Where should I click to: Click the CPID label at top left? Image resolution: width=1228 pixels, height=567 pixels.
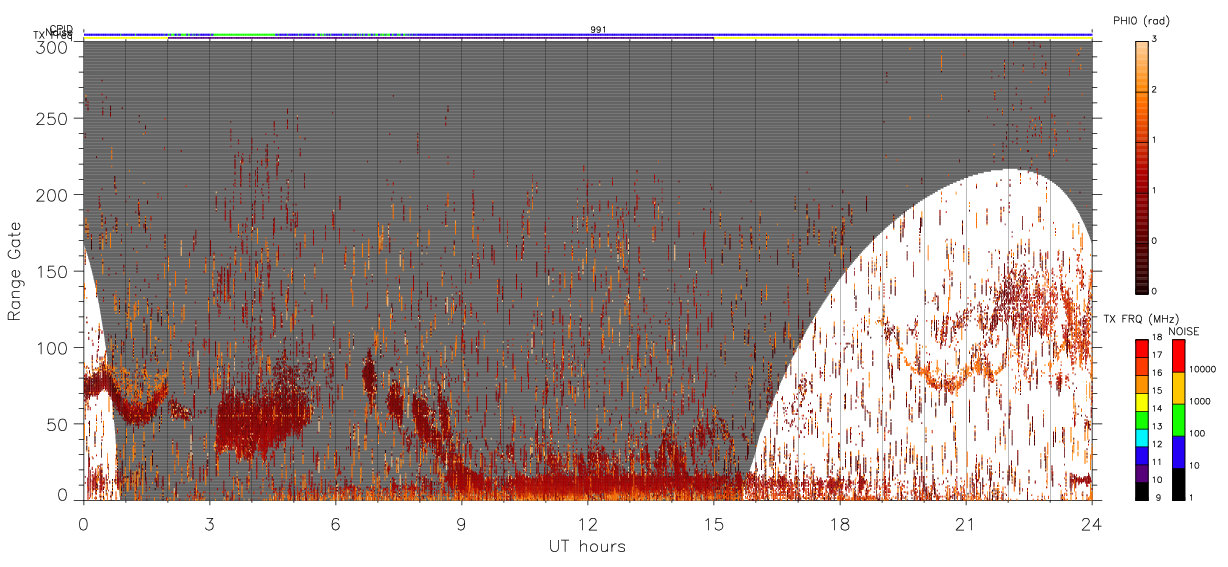(x=61, y=29)
